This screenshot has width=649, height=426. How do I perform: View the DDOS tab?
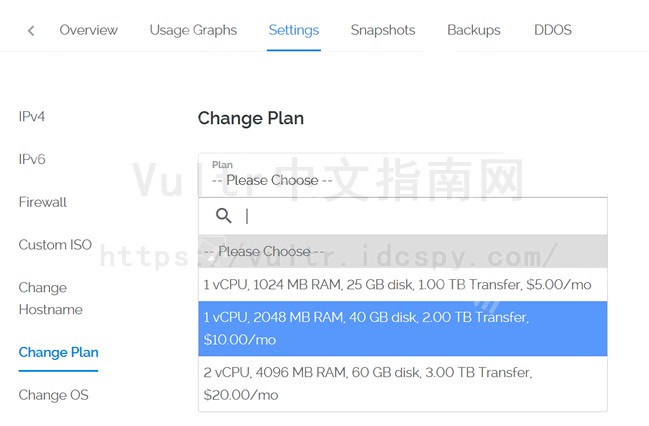[x=553, y=30]
